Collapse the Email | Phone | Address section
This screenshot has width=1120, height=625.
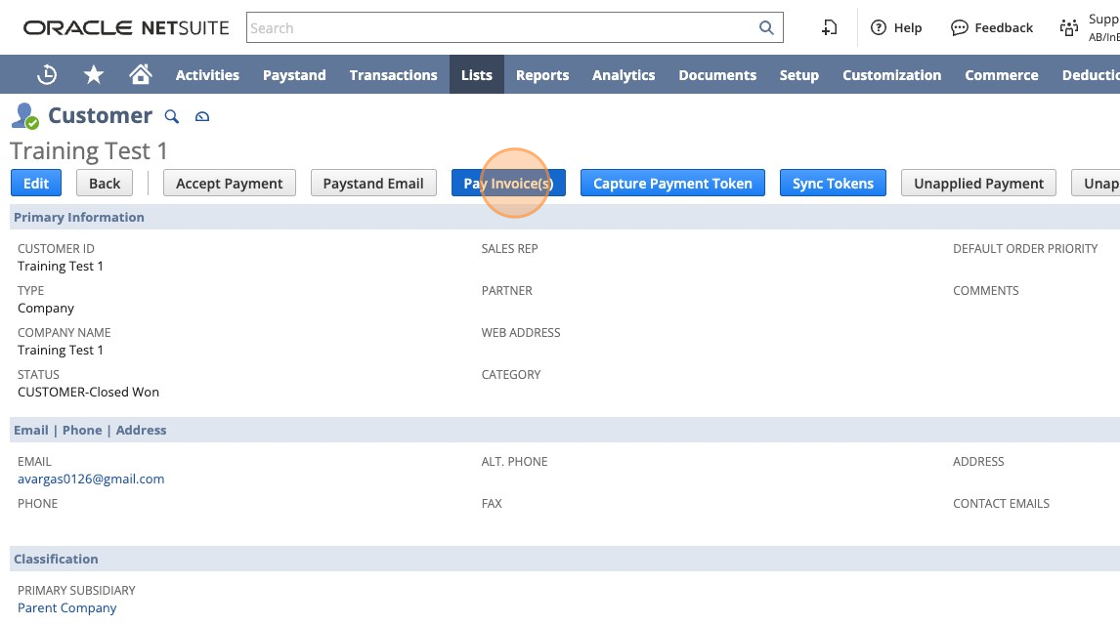tap(90, 430)
